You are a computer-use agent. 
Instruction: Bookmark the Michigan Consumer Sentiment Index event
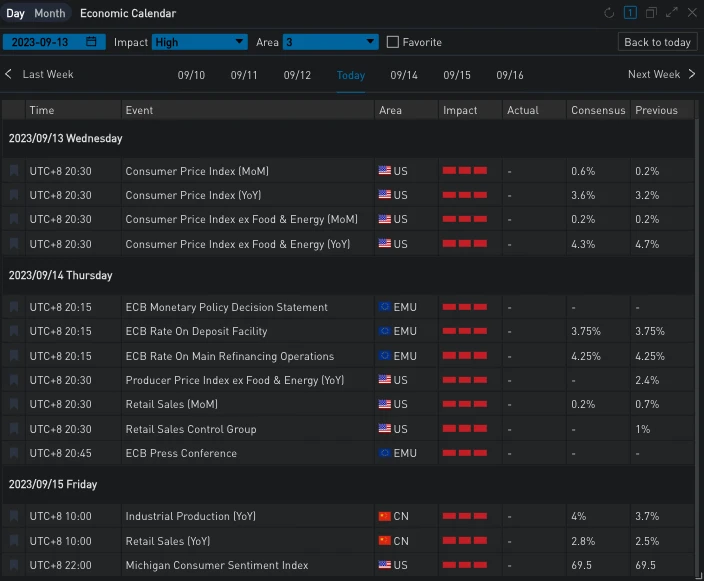coord(14,565)
